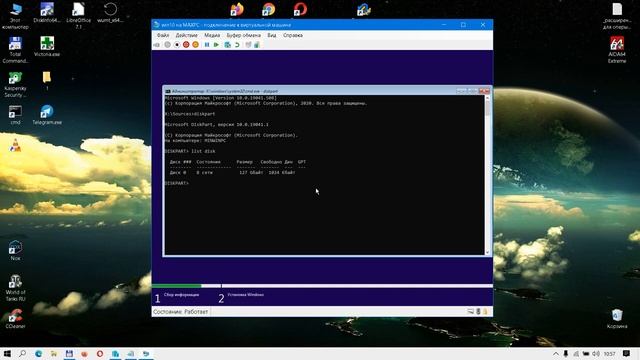
Task: Select the cmd shortcut on desktop
Action: 16,115
